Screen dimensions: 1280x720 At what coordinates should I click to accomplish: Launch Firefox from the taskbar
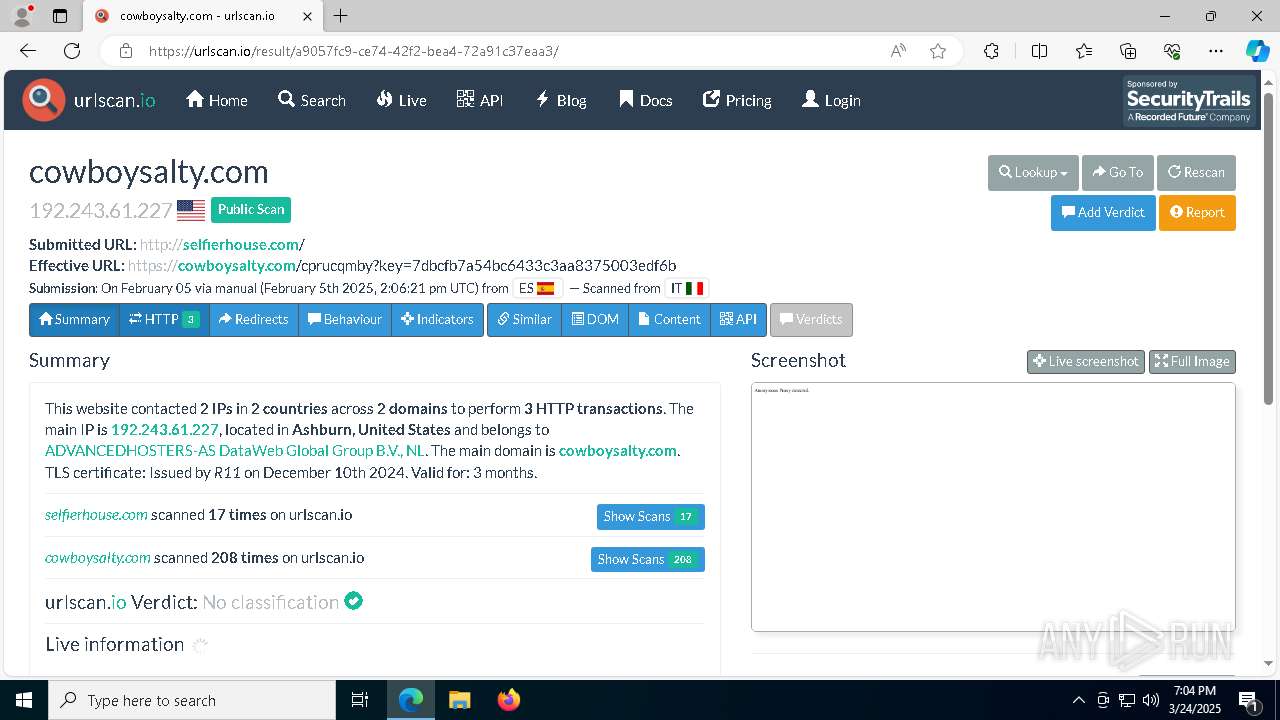(x=509, y=700)
